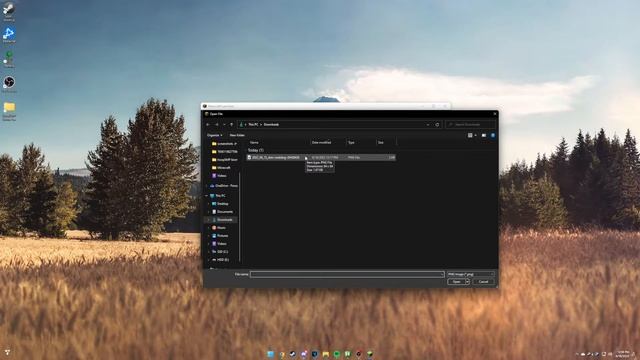Click the Open button
The image size is (640, 360).
click(456, 282)
